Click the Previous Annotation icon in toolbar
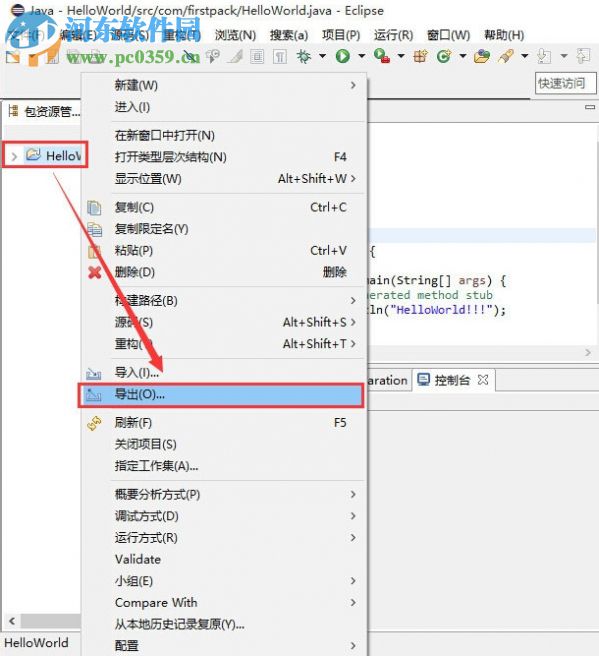This screenshot has height=656, width=599. (x=583, y=56)
